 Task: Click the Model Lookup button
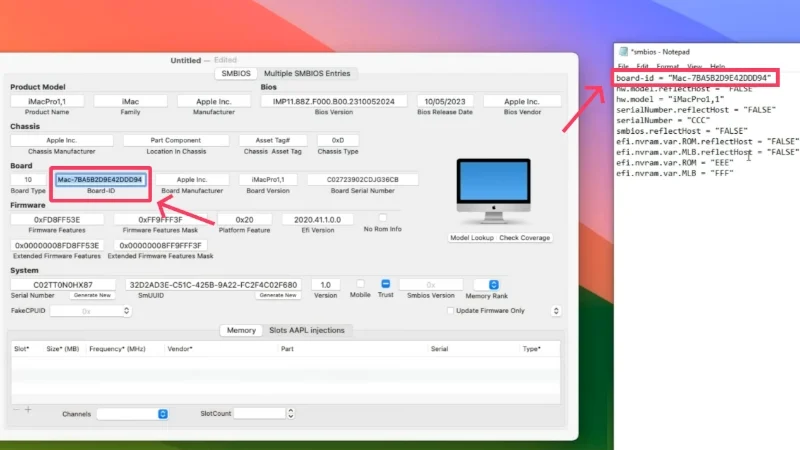click(x=471, y=238)
